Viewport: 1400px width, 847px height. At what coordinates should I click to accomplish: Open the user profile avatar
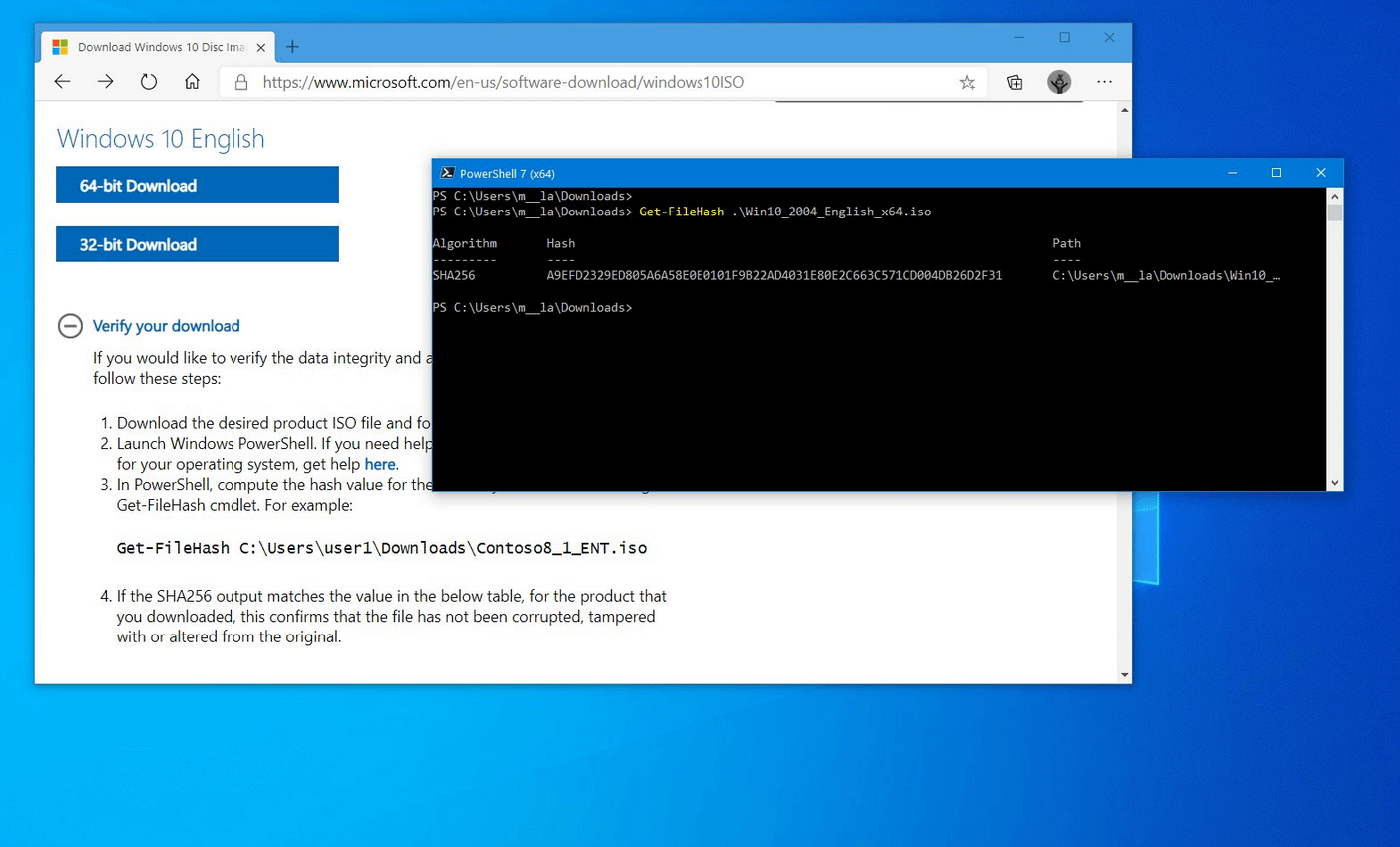coord(1059,82)
